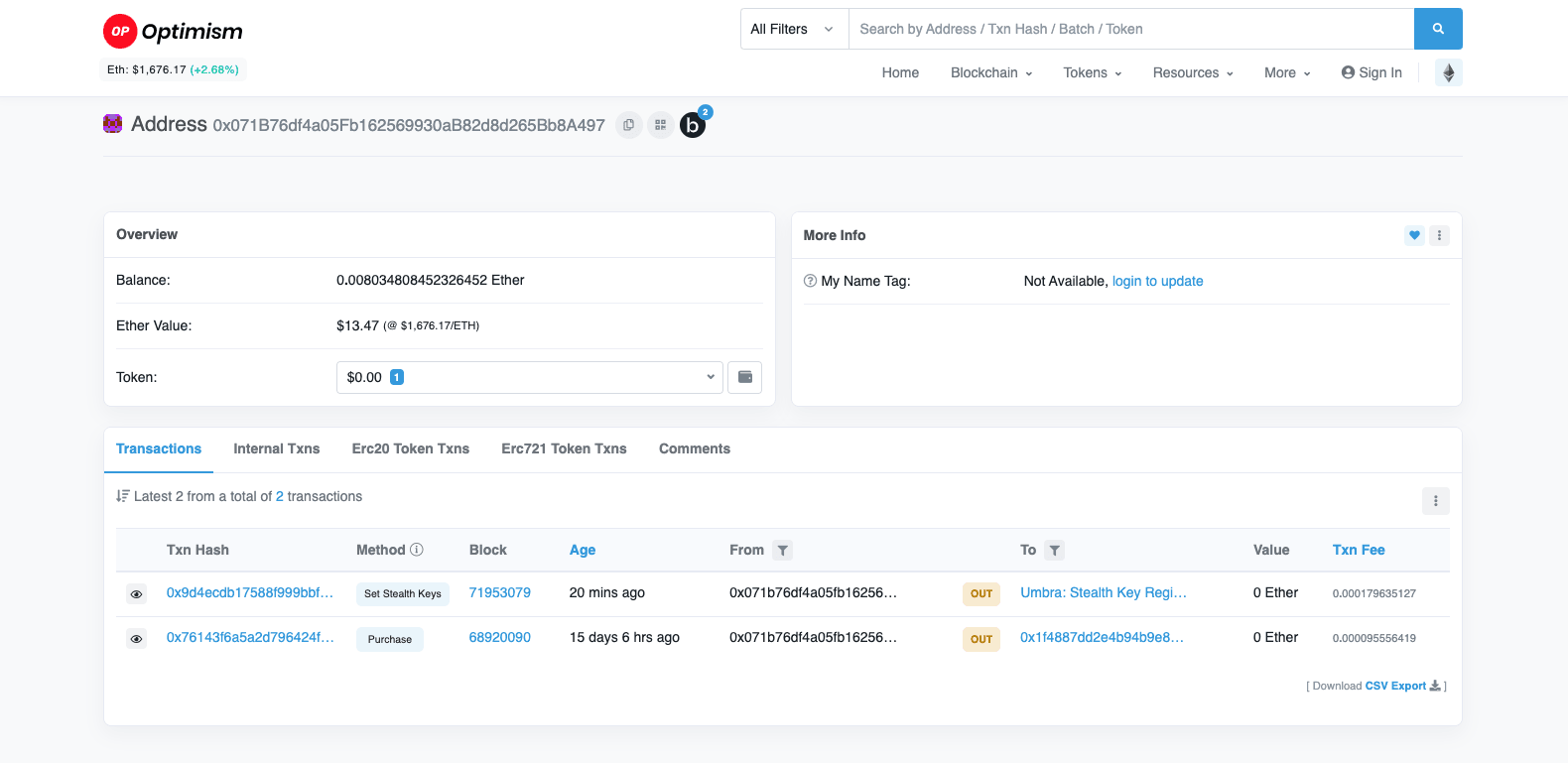Click '20 mins ago' age cell

(607, 592)
